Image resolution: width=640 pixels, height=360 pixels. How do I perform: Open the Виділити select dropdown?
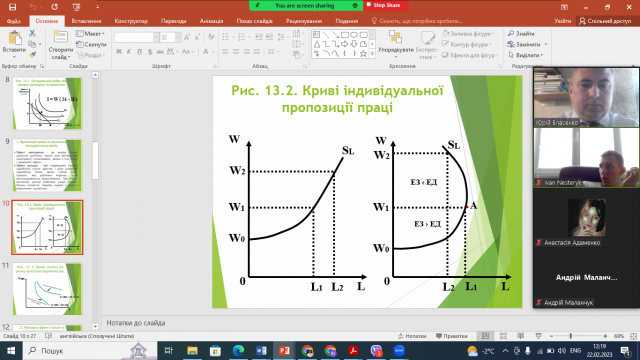pos(526,55)
